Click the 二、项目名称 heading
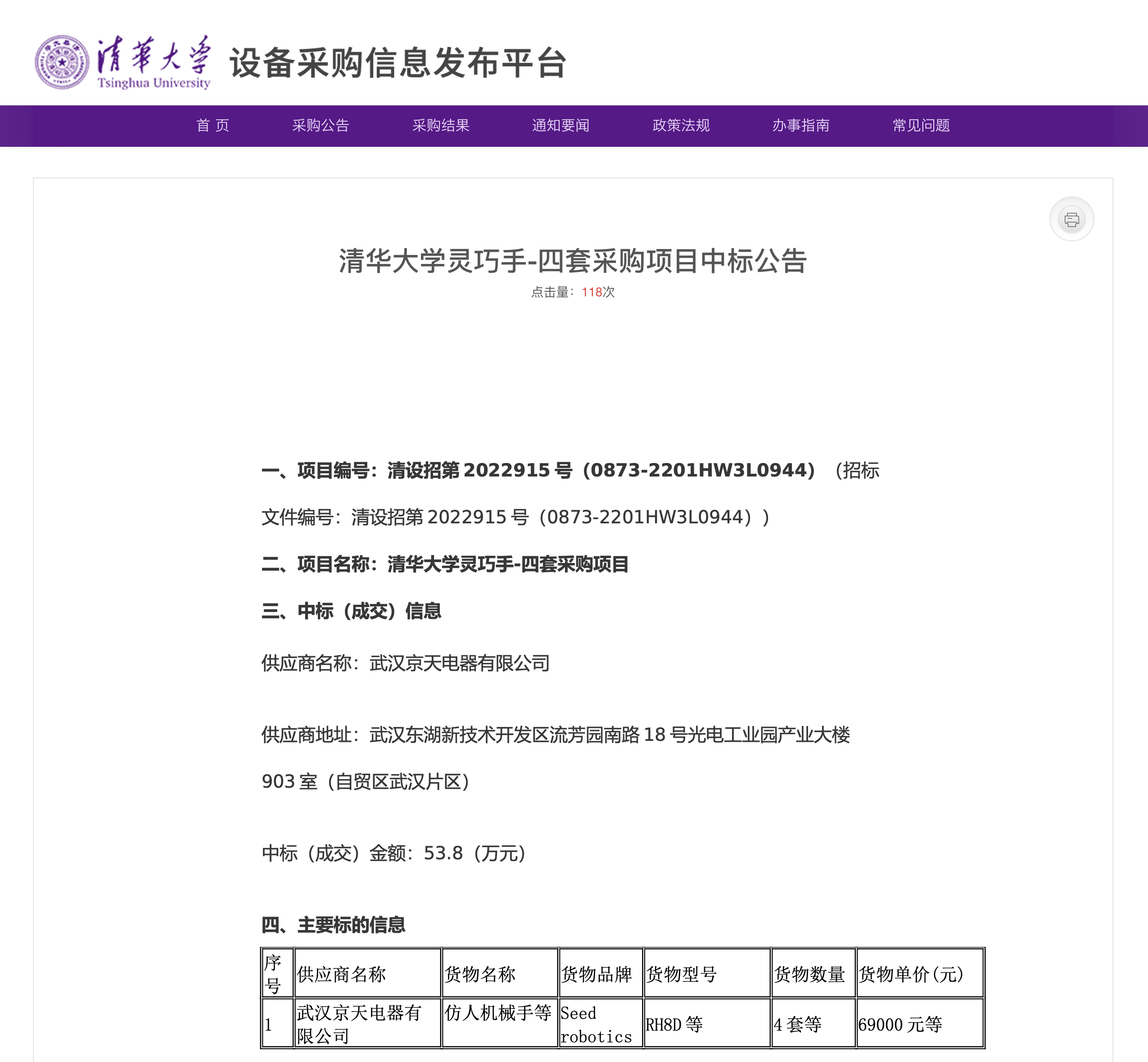 [x=444, y=564]
